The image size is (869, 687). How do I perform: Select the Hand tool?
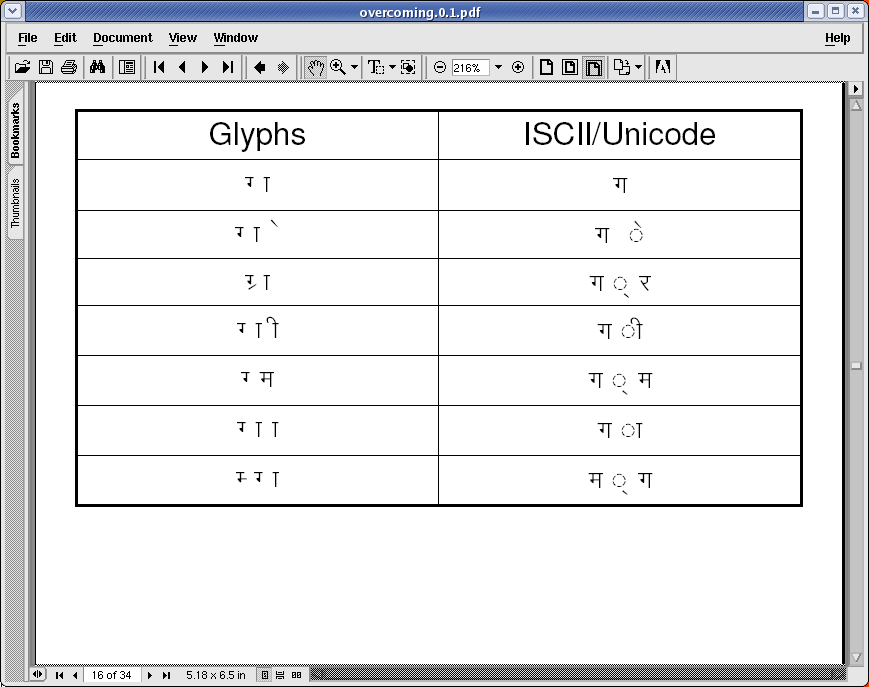pos(316,67)
